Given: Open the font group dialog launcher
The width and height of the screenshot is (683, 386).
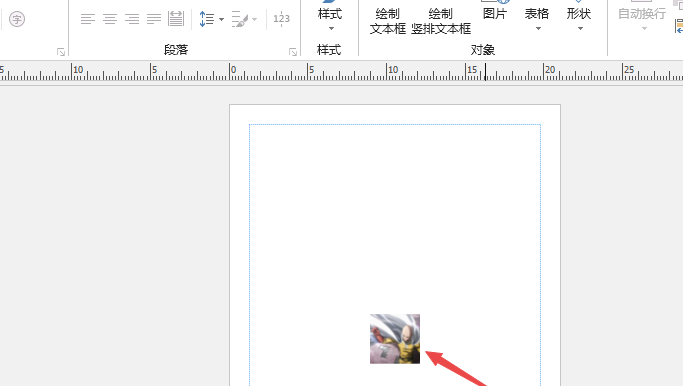Looking at the screenshot, I should point(61,52).
